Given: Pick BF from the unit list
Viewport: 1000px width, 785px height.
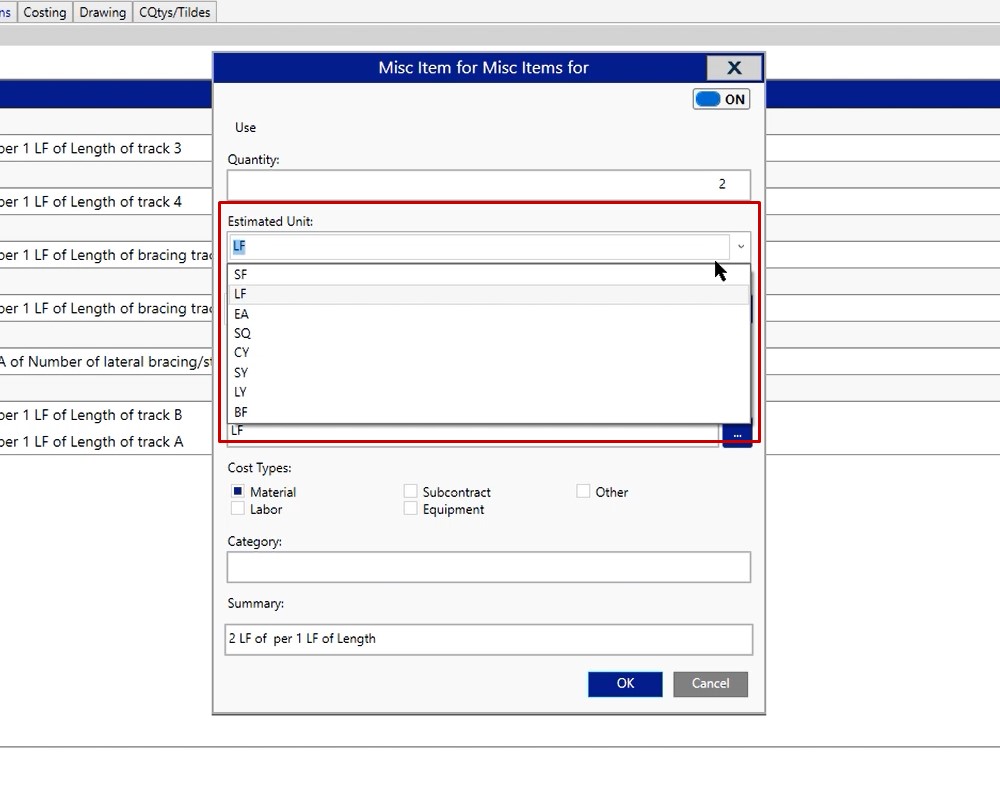Looking at the screenshot, I should click(240, 412).
